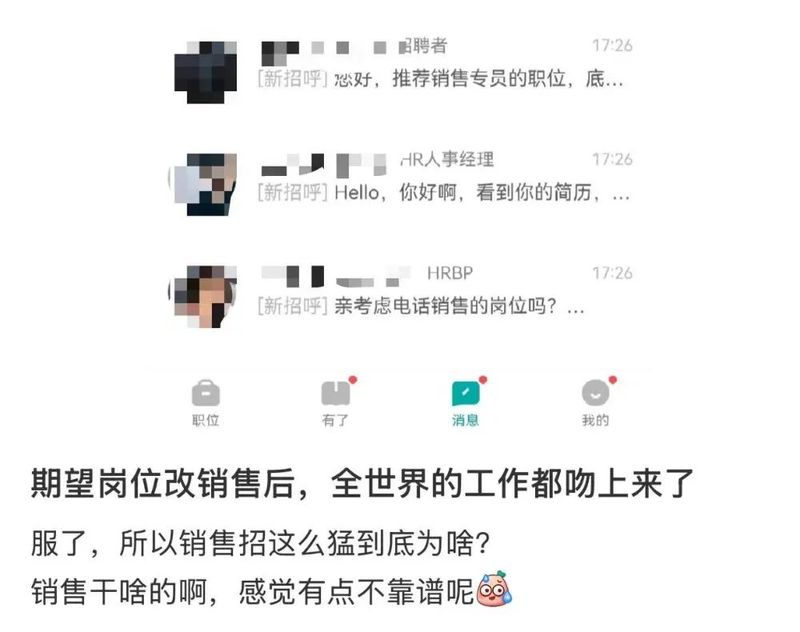Viewport: 800px width, 632px height.
Task: Open the 我的 smiley face icon
Action: 595,393
